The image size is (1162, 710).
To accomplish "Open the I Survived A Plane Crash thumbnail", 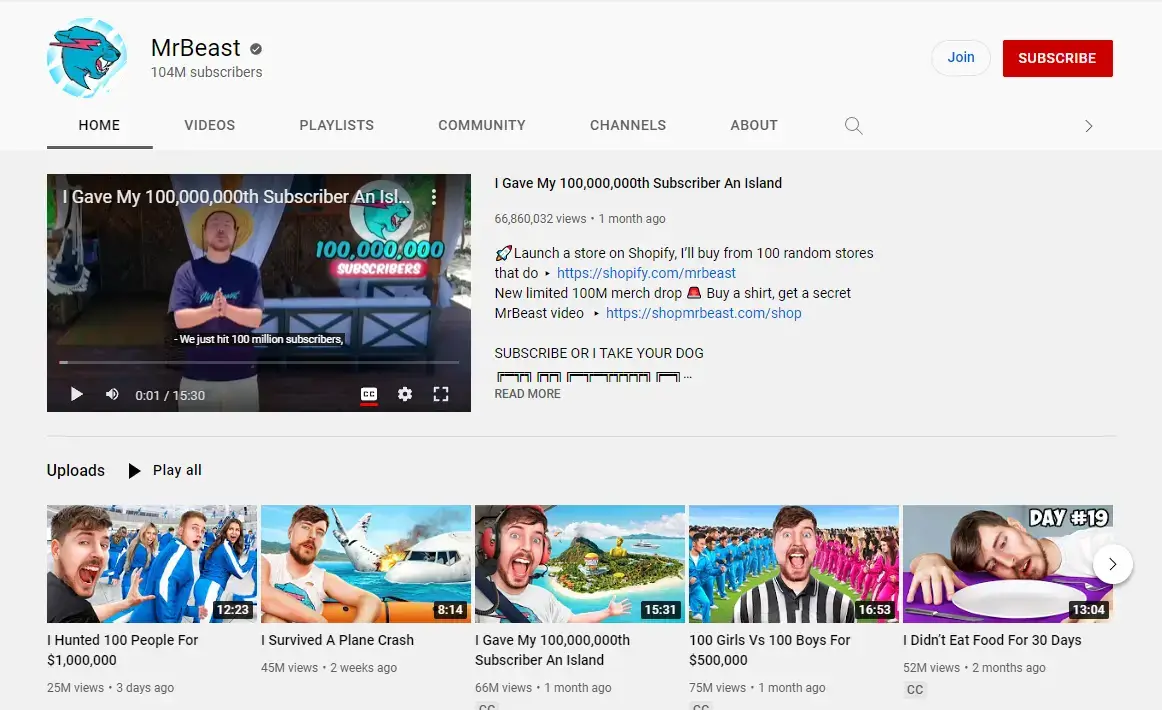I will (x=365, y=563).
